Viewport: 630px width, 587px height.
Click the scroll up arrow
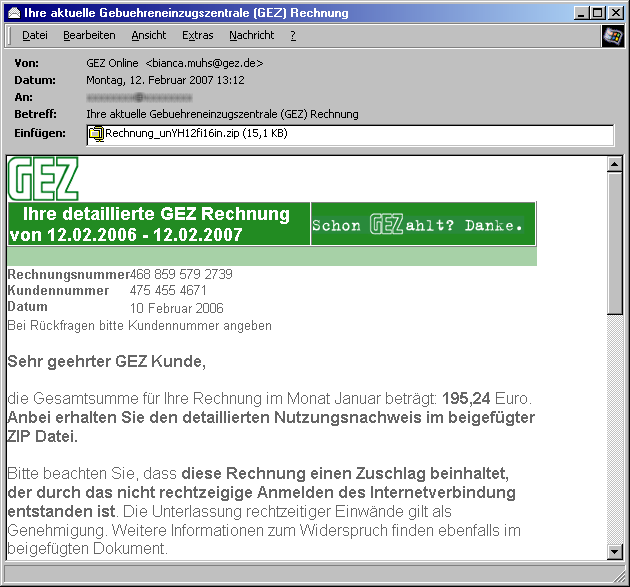pyautogui.click(x=614, y=164)
